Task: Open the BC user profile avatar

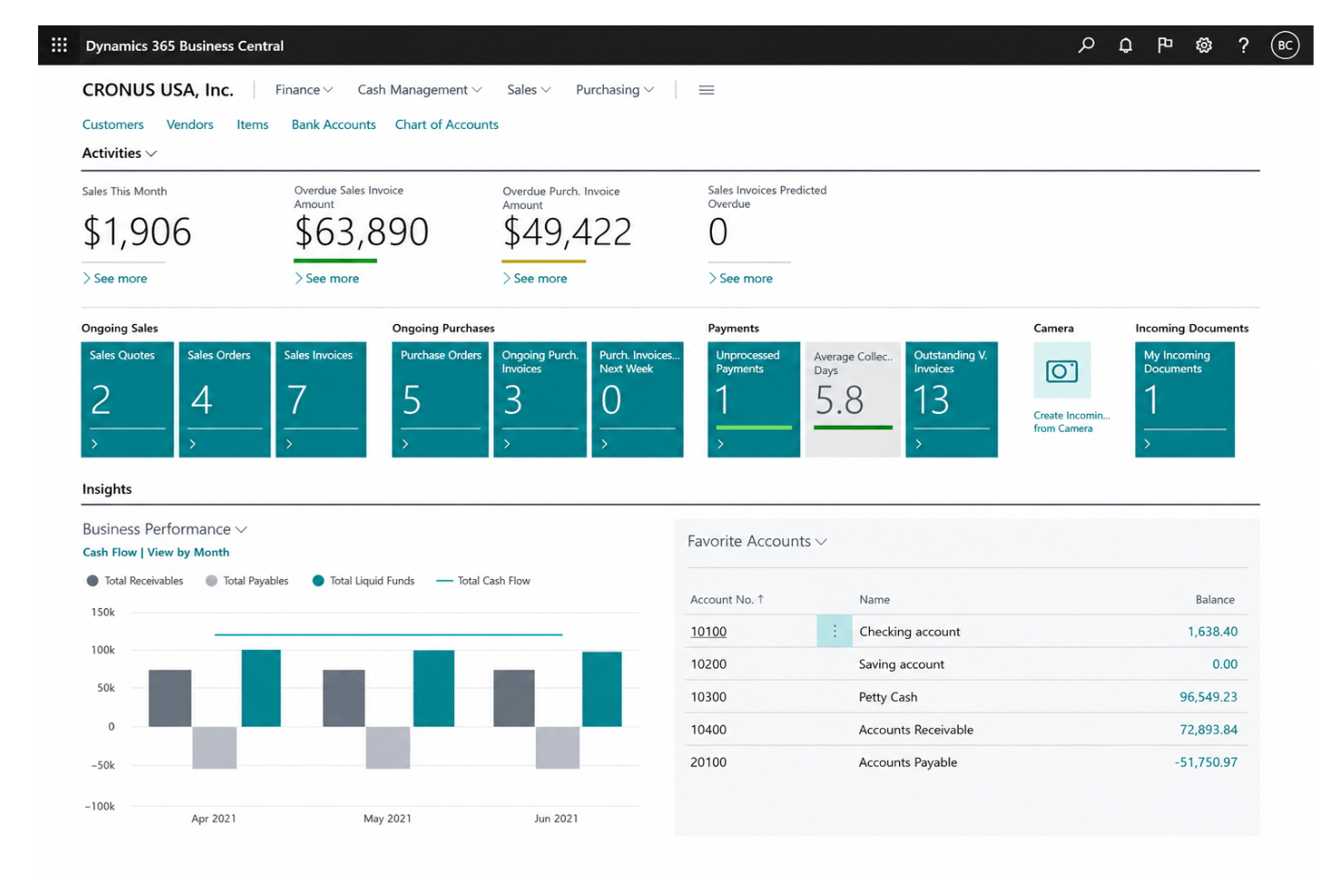Action: click(x=1285, y=44)
